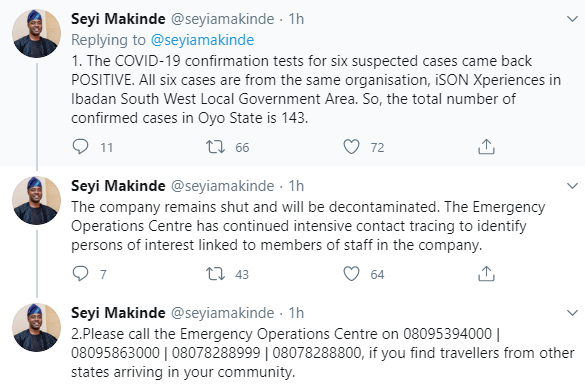Open Seyi Makinde's name on the third tweet
This screenshot has width=585, height=392.
pyautogui.click(x=118, y=313)
